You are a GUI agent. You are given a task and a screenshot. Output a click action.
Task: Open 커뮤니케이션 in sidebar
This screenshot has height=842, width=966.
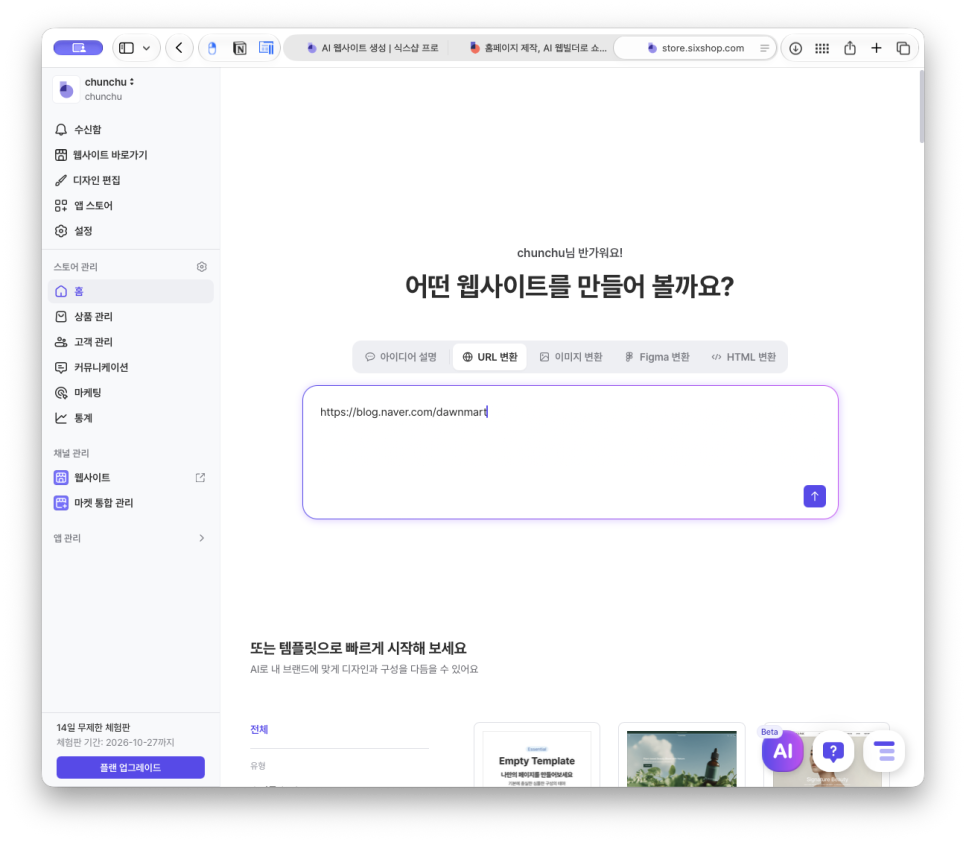coord(91,367)
